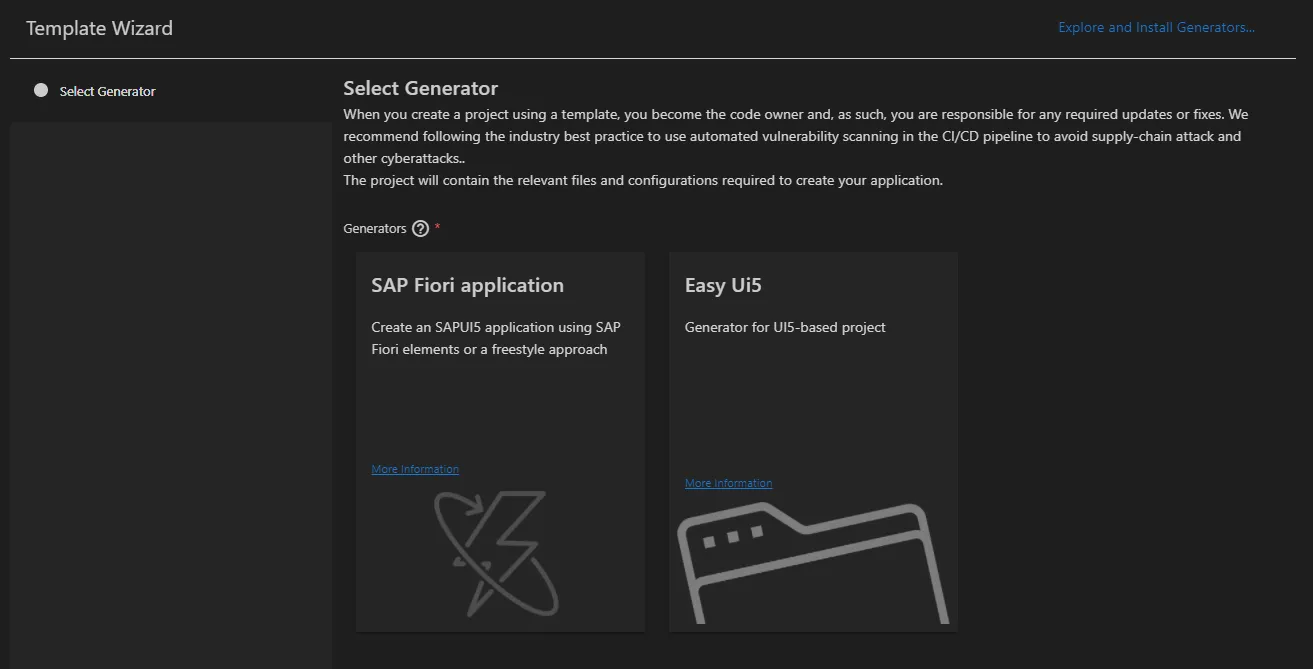Select the step bullet beside Select Generator

coord(41,90)
